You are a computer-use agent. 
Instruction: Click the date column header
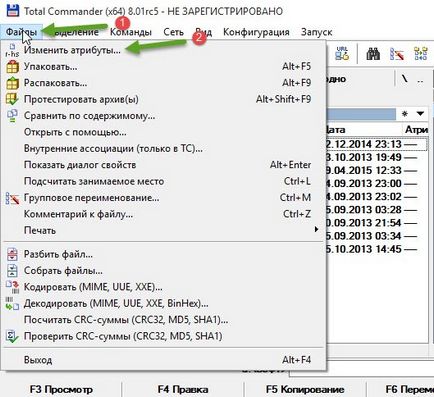(x=363, y=130)
